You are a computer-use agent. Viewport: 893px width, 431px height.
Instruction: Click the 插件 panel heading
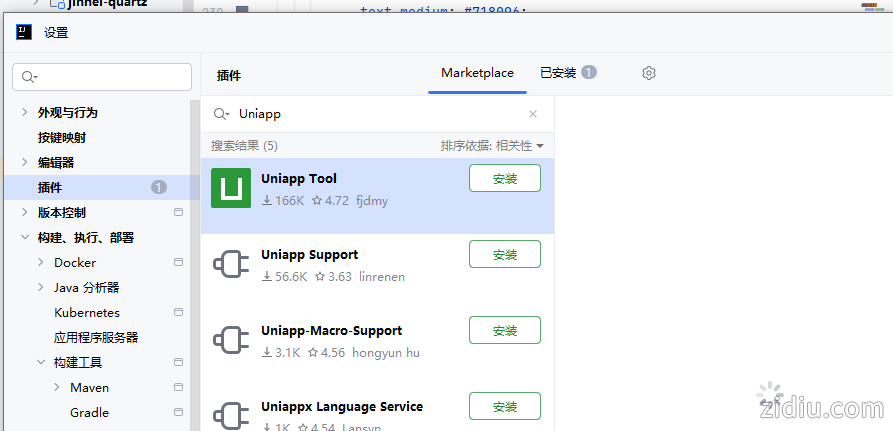[229, 75]
